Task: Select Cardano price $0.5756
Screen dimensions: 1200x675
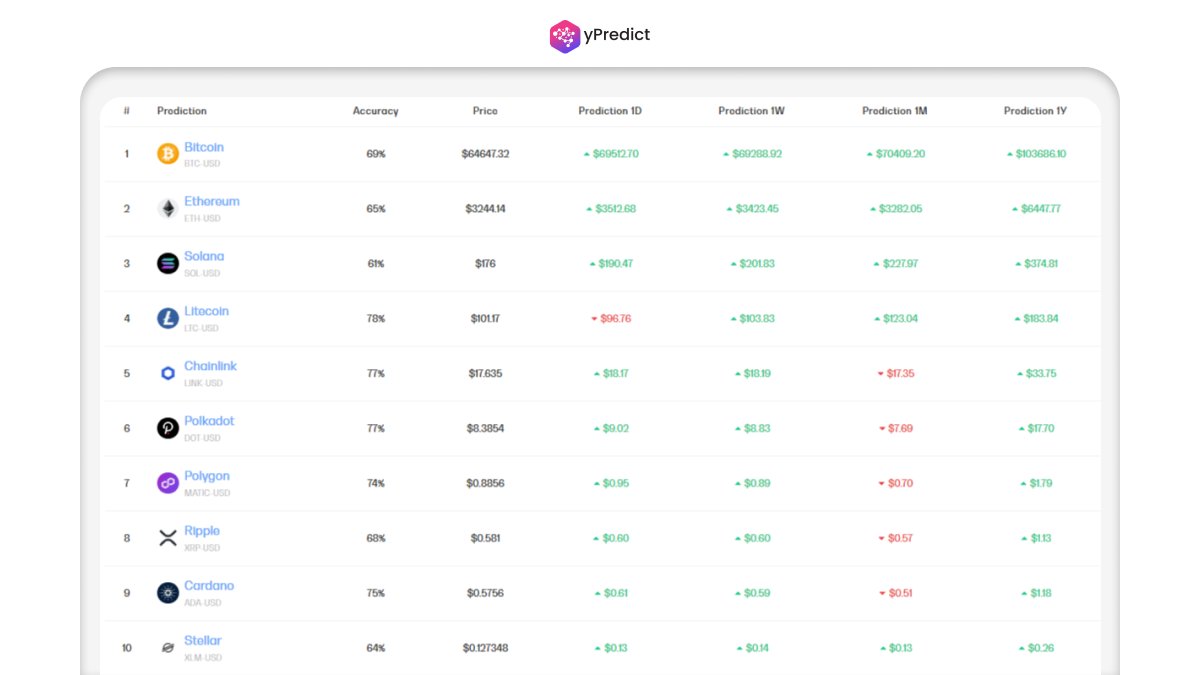Action: point(485,593)
